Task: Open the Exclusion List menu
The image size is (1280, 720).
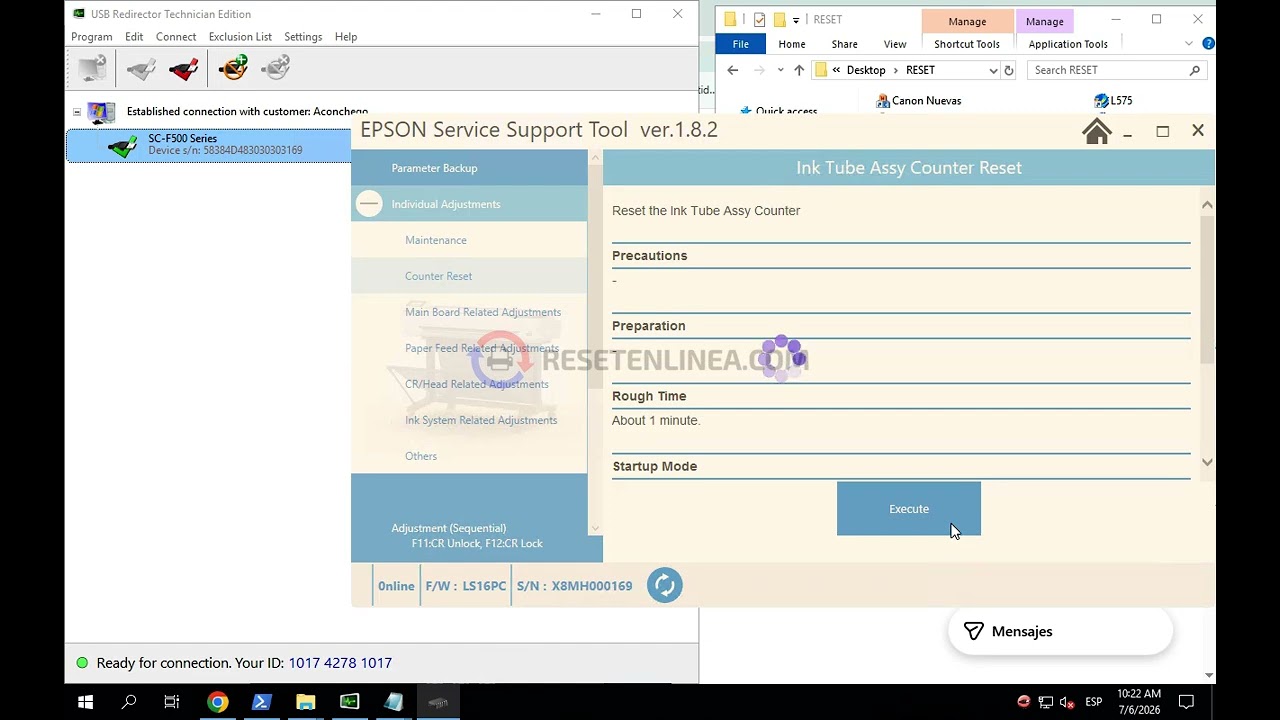Action: click(240, 37)
